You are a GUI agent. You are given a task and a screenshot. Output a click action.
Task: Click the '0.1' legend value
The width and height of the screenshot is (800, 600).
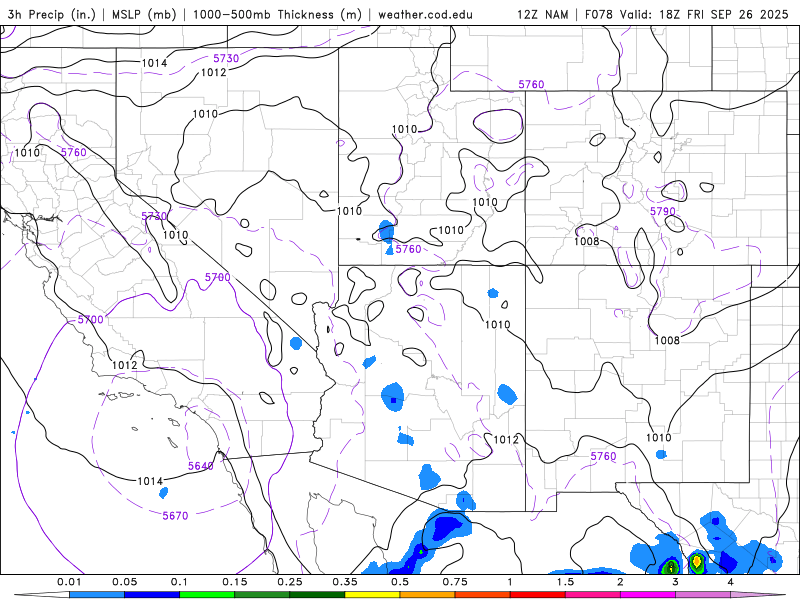tap(180, 582)
